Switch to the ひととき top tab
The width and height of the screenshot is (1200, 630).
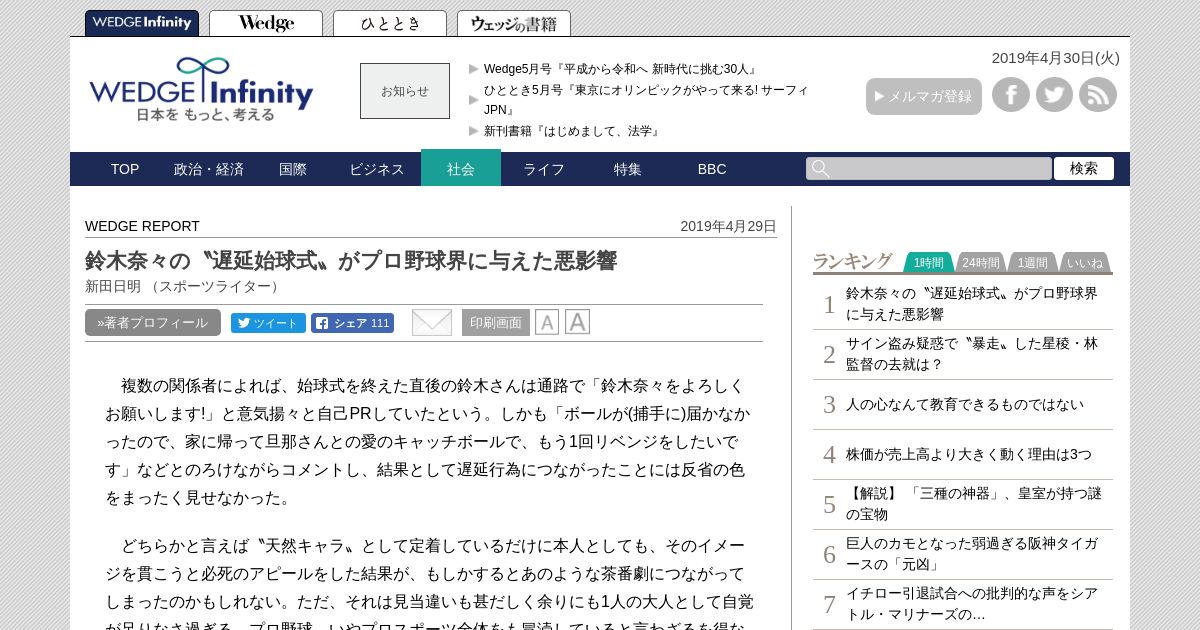390,23
